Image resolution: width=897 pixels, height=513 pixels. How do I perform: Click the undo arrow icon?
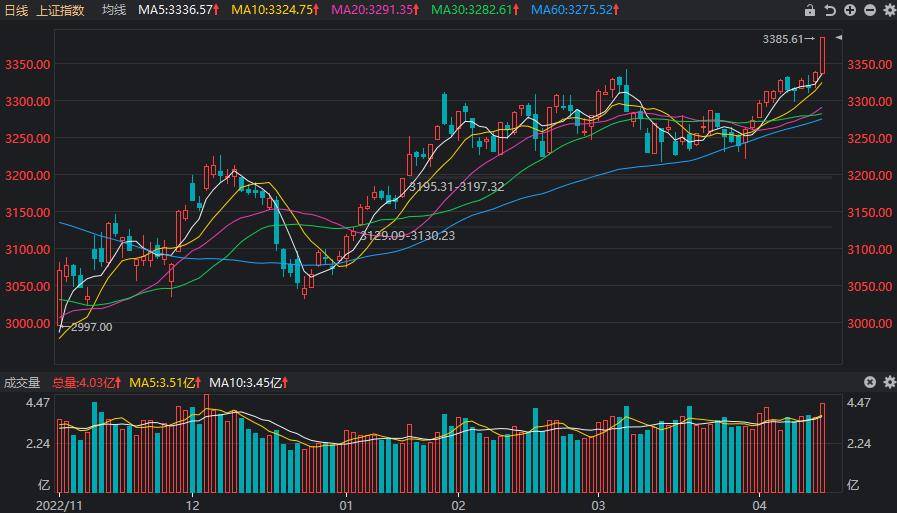coord(830,10)
